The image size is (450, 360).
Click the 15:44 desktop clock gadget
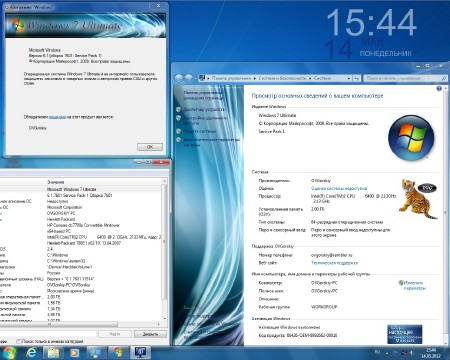click(x=372, y=23)
